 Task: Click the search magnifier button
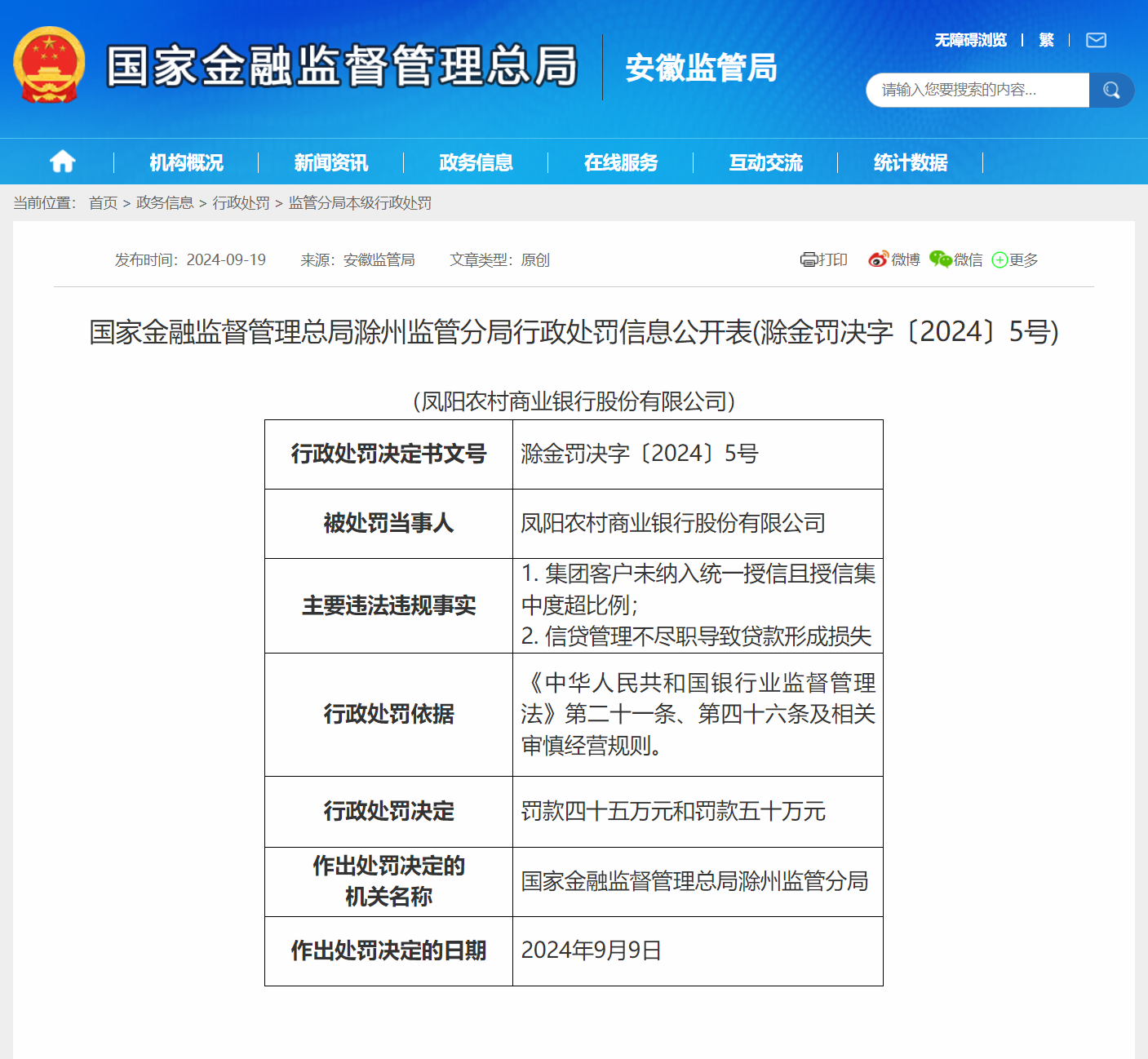click(x=1111, y=90)
